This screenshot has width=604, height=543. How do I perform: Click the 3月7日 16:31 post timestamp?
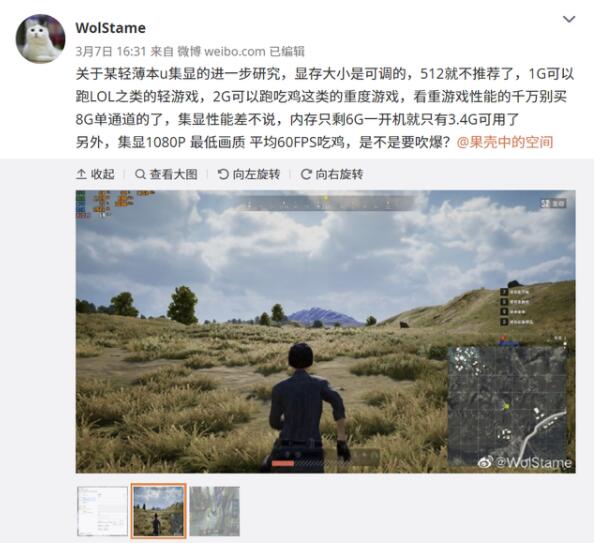pos(111,51)
